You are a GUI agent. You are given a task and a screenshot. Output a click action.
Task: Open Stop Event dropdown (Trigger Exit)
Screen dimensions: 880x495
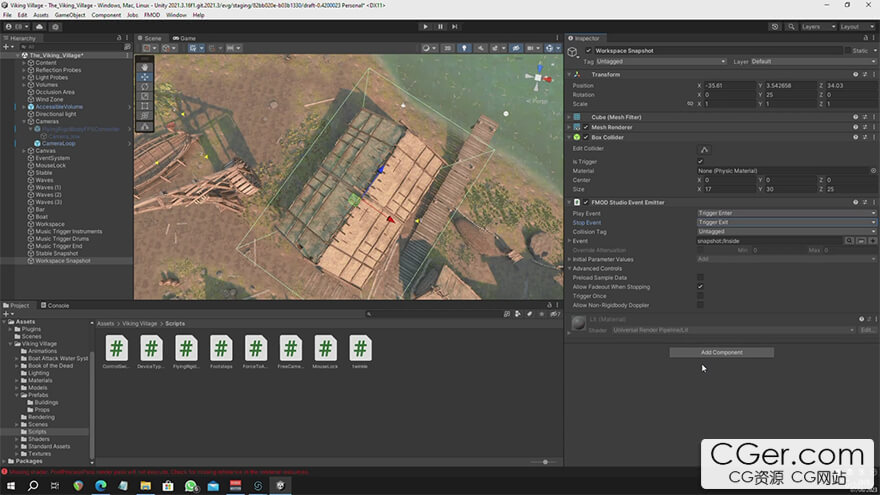[786, 222]
